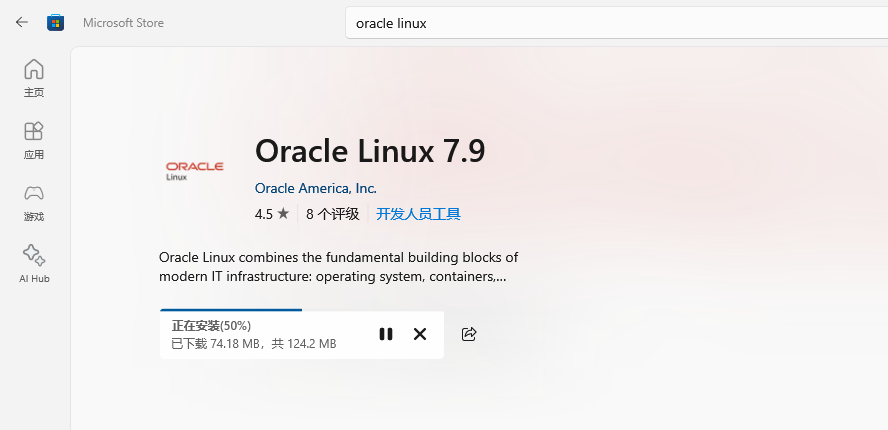The image size is (888, 430).
Task: Open Oracle America, Inc. publisher link
Action: (315, 188)
